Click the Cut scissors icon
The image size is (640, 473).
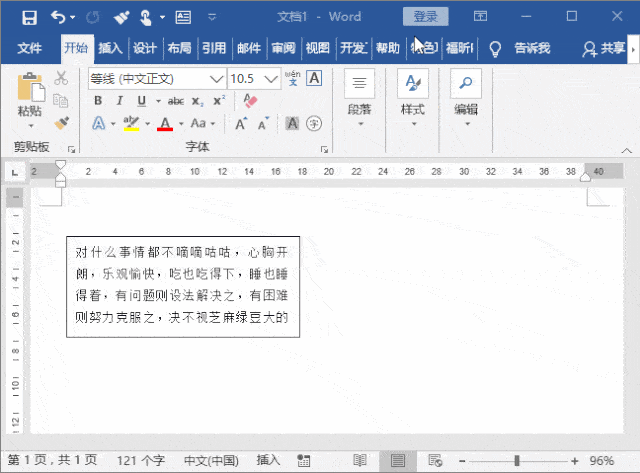tap(61, 78)
